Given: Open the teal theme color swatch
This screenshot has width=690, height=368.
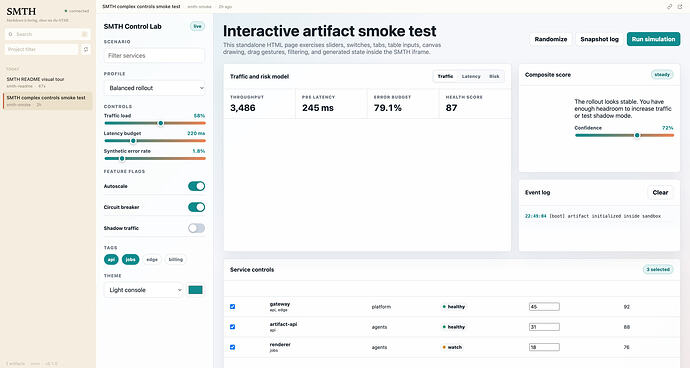Looking at the screenshot, I should [x=195, y=290].
